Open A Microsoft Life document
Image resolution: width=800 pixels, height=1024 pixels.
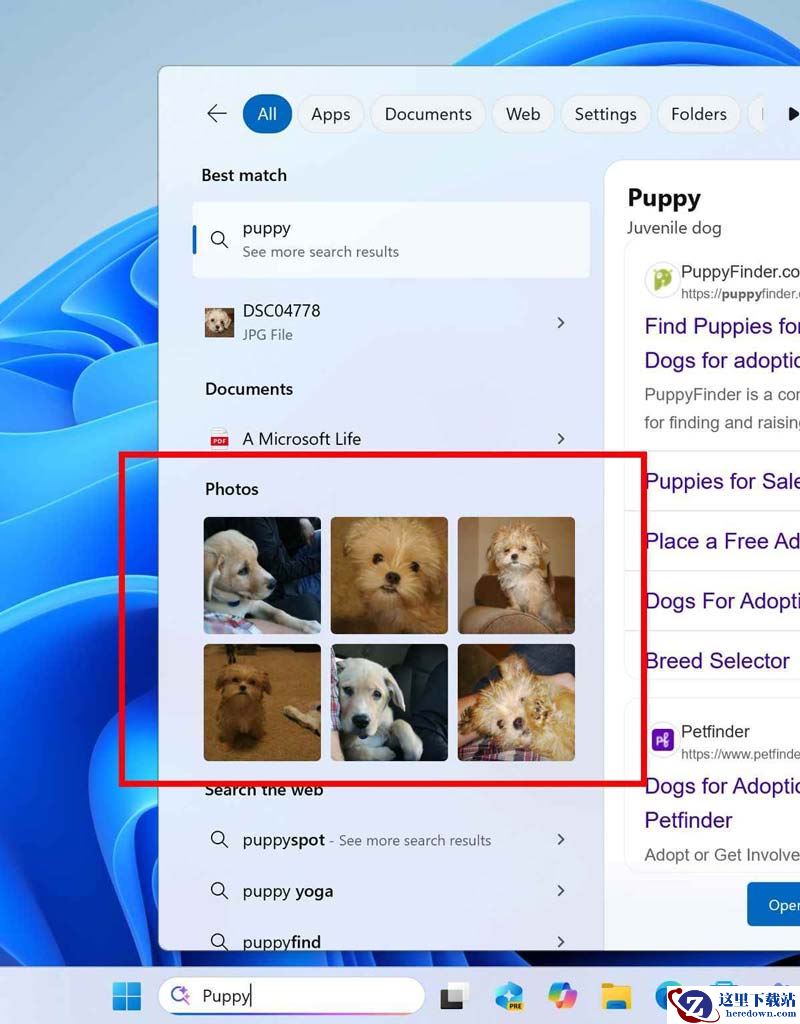pyautogui.click(x=391, y=439)
